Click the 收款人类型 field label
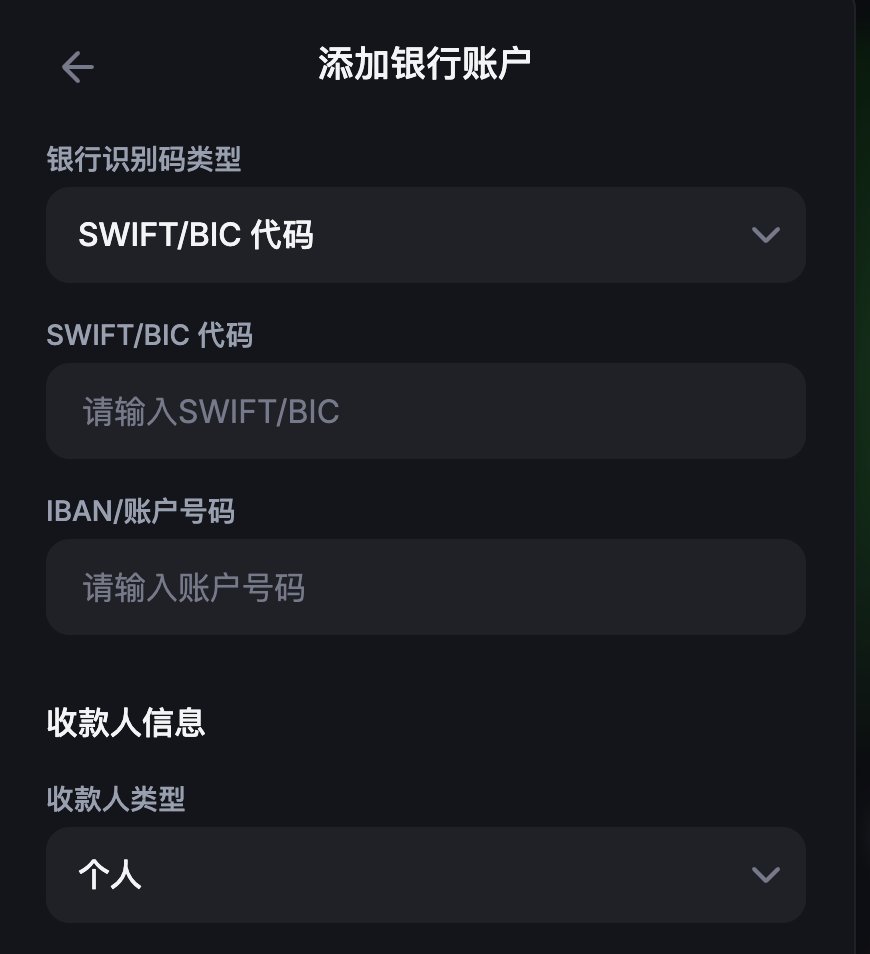The image size is (870, 954). coord(116,799)
